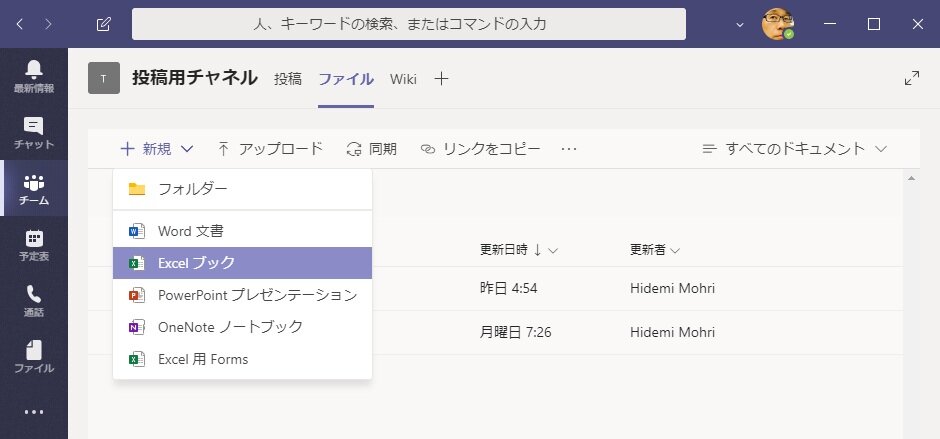This screenshot has height=439, width=940.
Task: Click the アップロード button
Action: point(269,149)
